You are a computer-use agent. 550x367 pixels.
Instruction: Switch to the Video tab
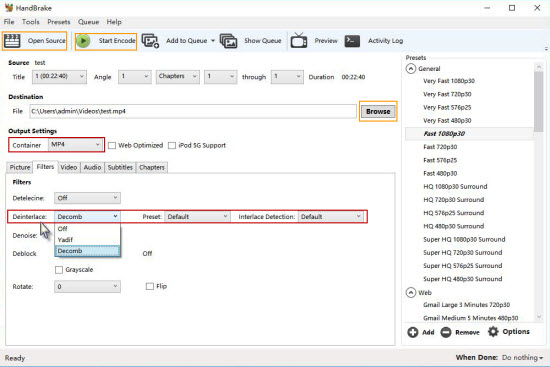[68, 167]
